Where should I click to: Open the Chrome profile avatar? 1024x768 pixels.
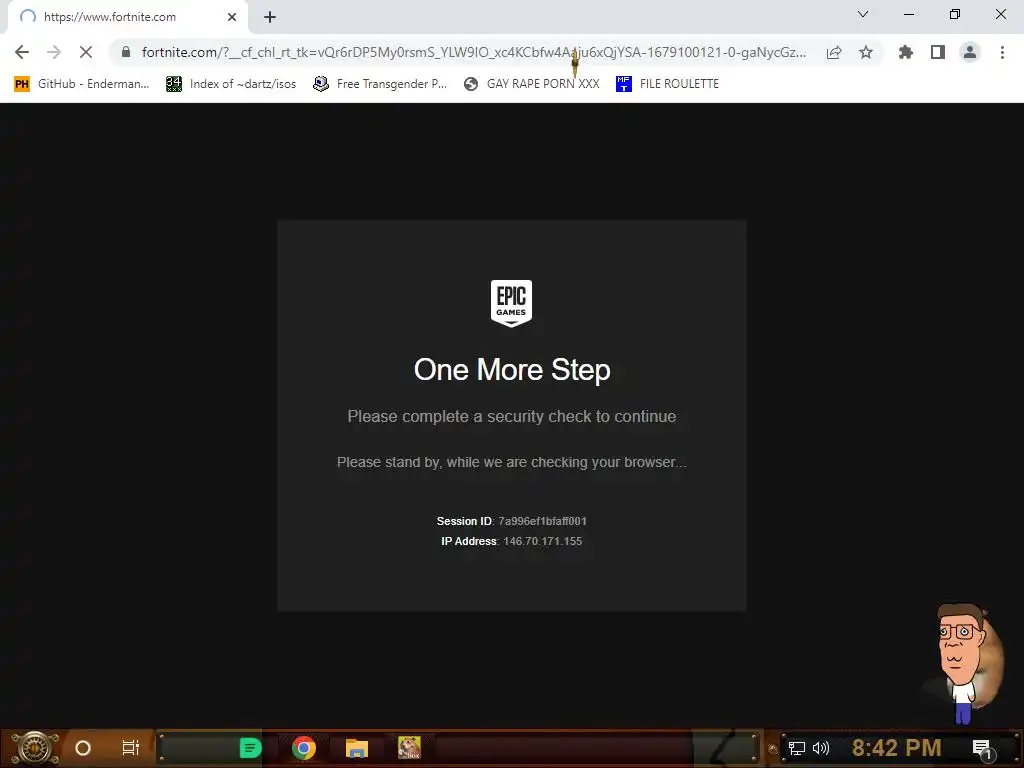[970, 52]
